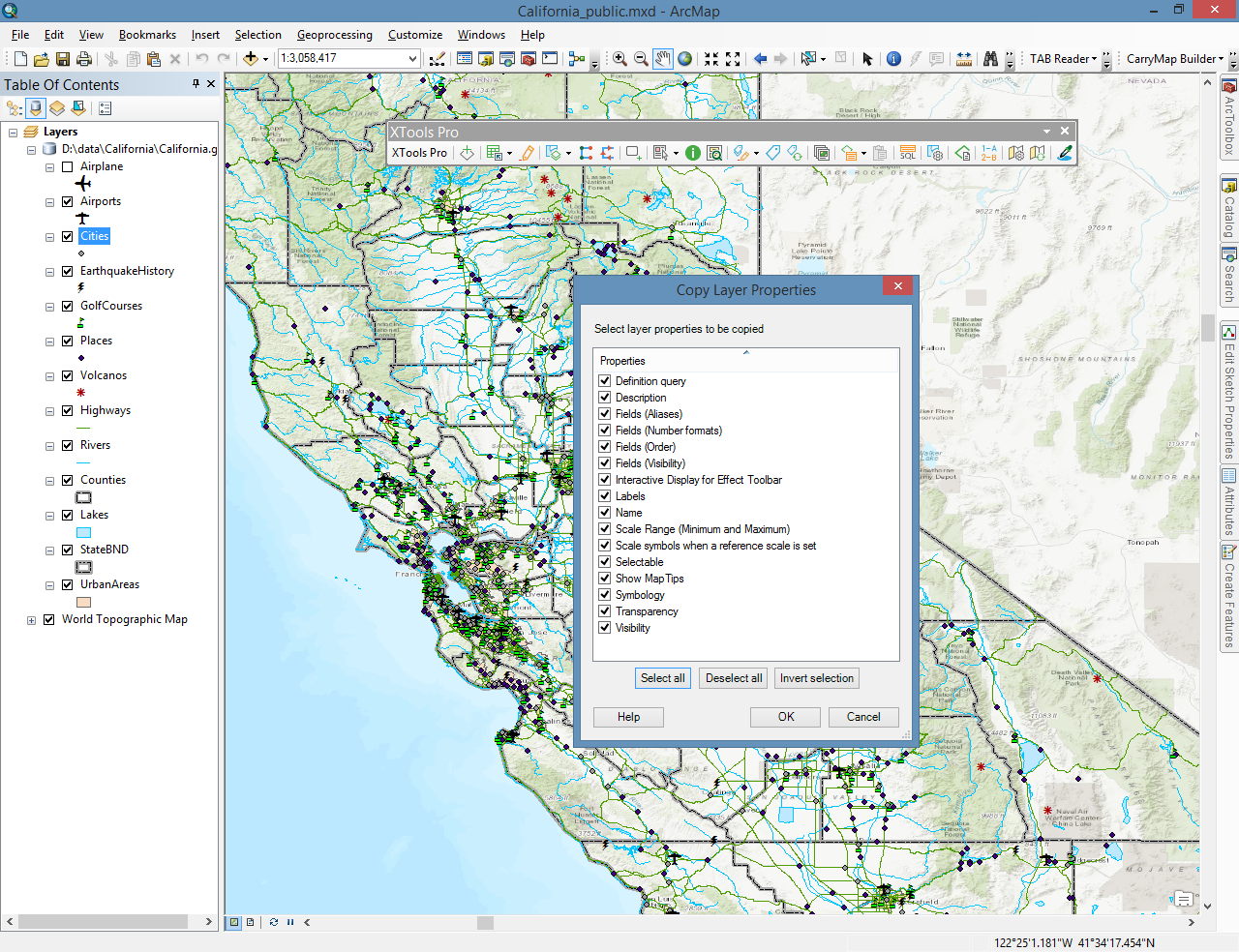The height and width of the screenshot is (952, 1239).
Task: Expand the World Topographic Map group
Action: tap(31, 620)
